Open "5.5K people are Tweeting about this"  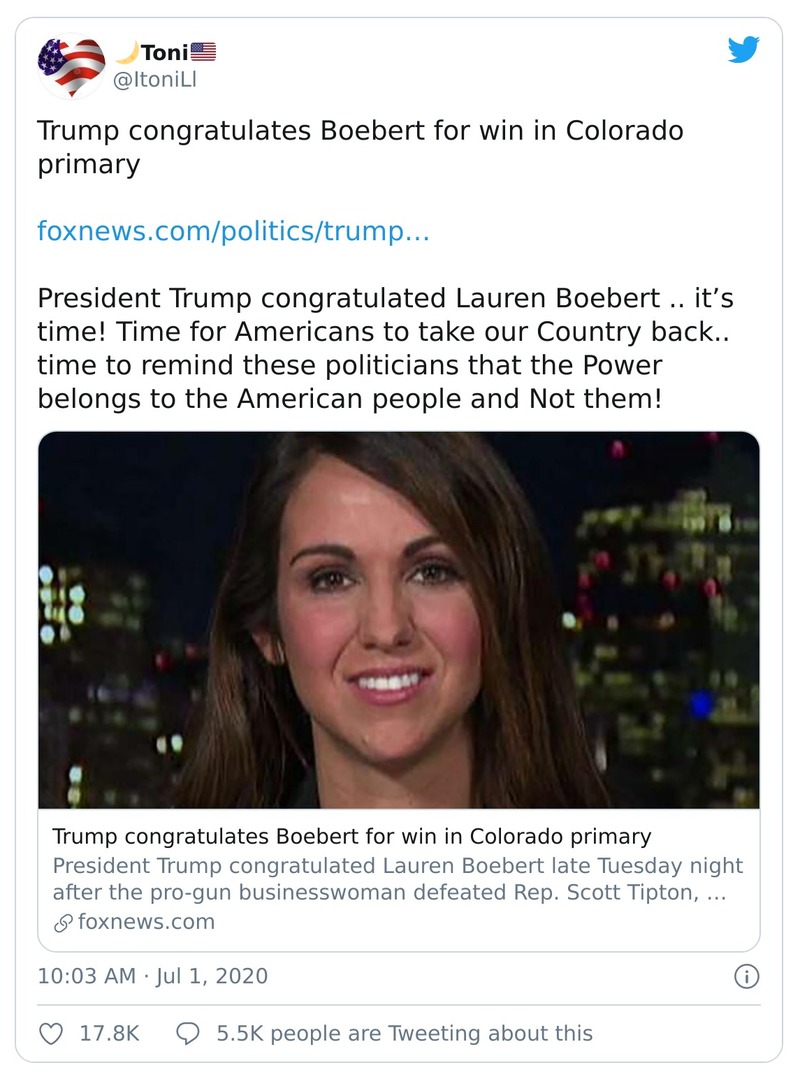tap(404, 1033)
